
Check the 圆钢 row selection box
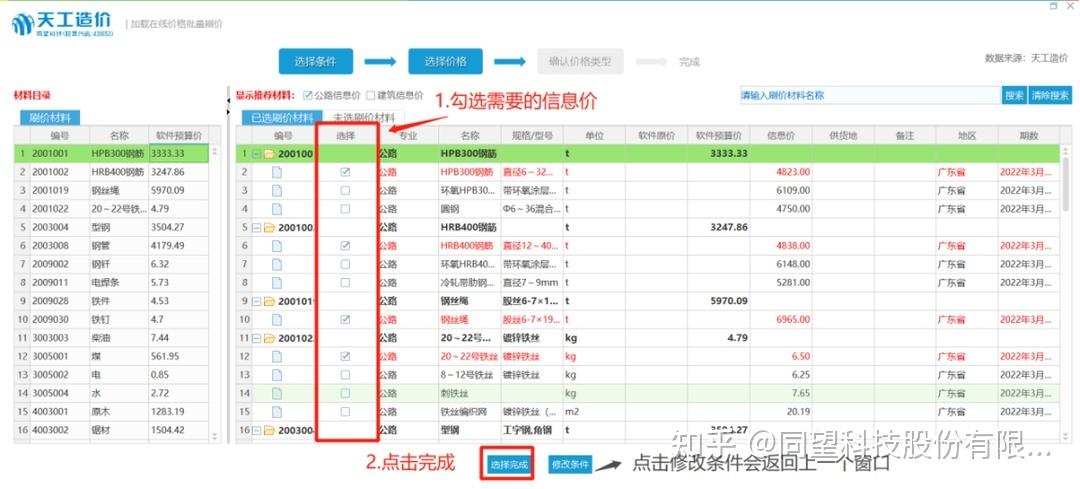click(345, 209)
